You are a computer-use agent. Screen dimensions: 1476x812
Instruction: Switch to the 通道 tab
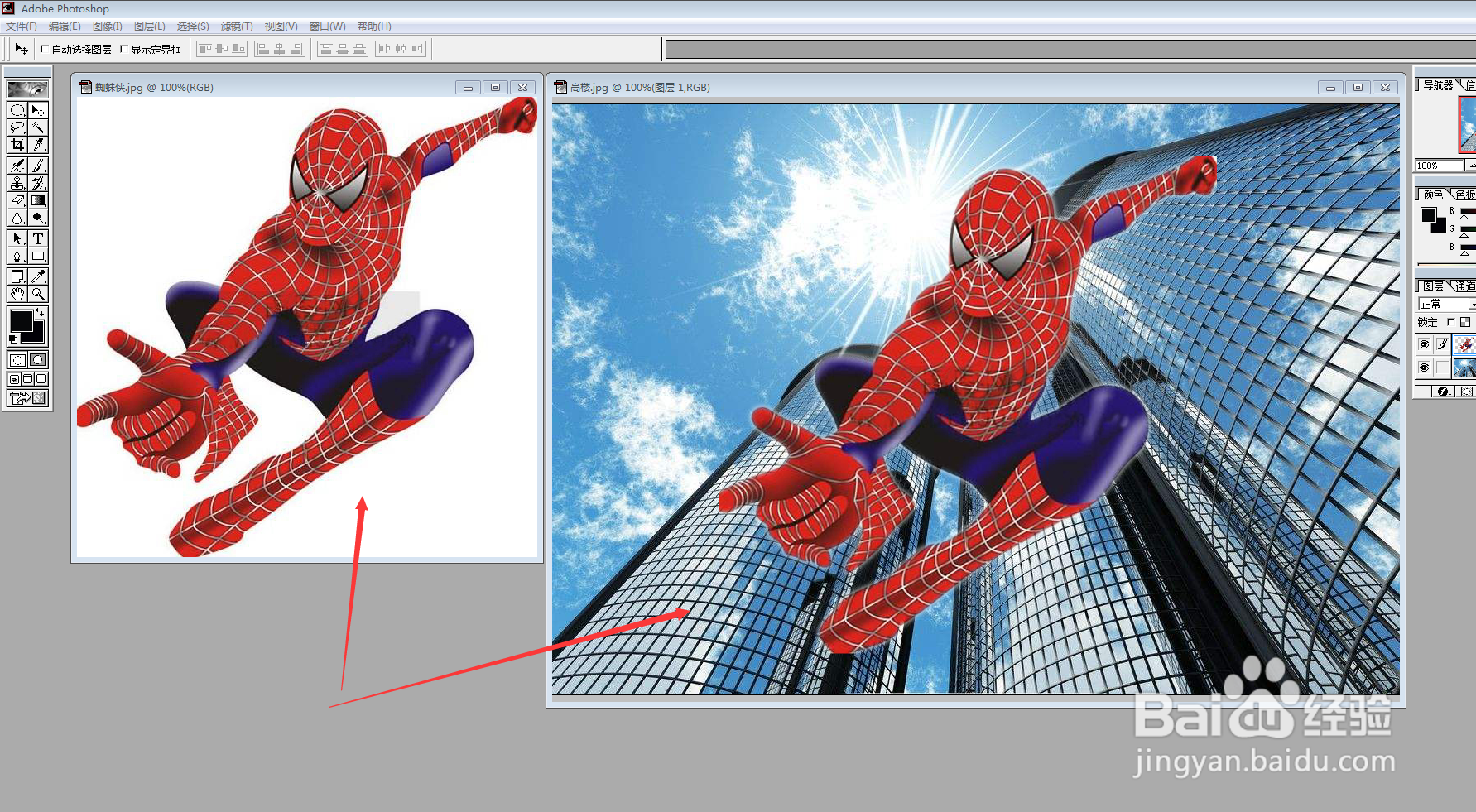1464,286
